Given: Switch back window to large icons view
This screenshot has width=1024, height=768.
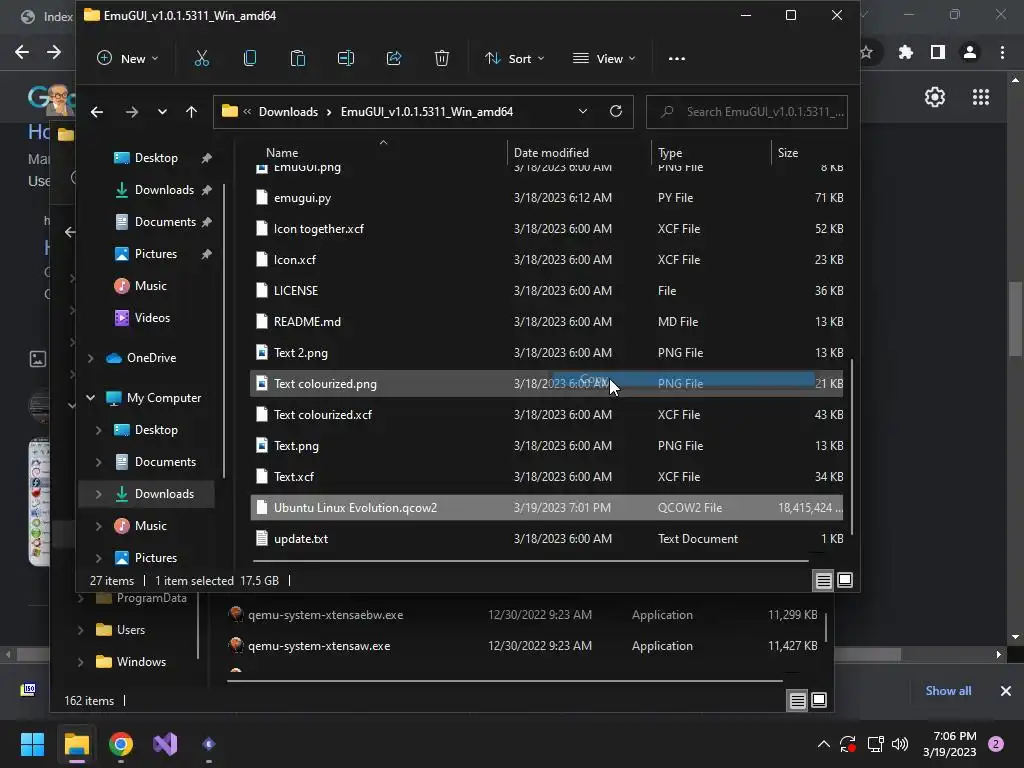Looking at the screenshot, I should click(x=819, y=701).
